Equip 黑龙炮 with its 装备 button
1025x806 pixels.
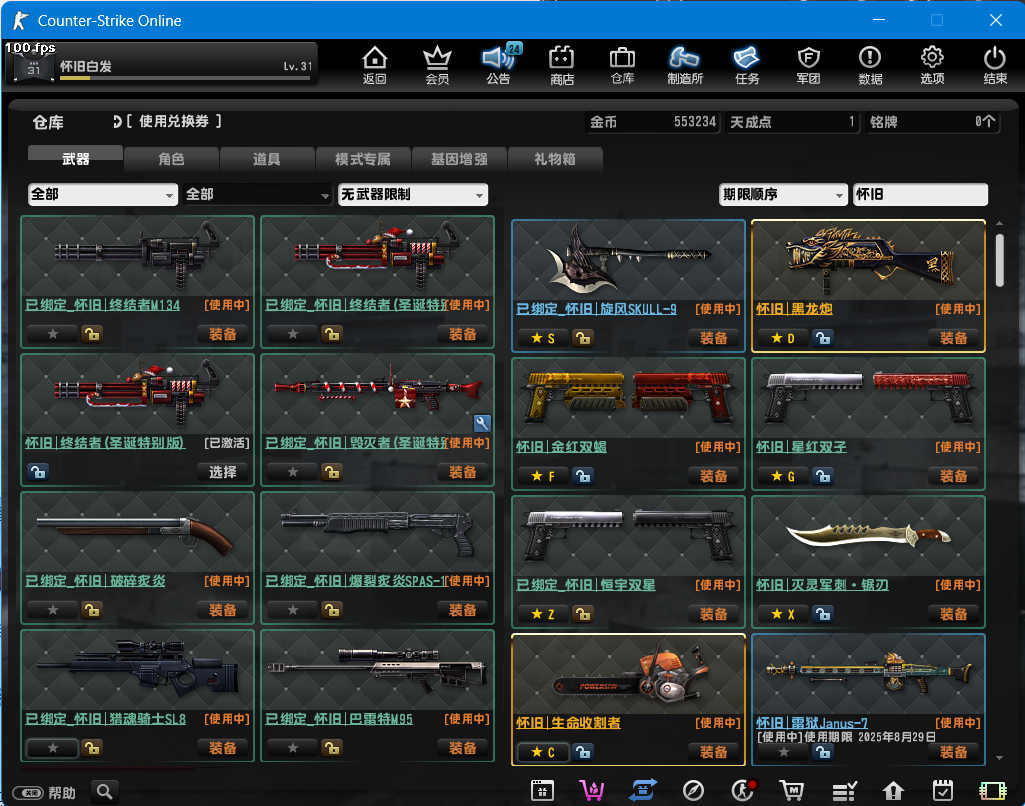tap(953, 338)
